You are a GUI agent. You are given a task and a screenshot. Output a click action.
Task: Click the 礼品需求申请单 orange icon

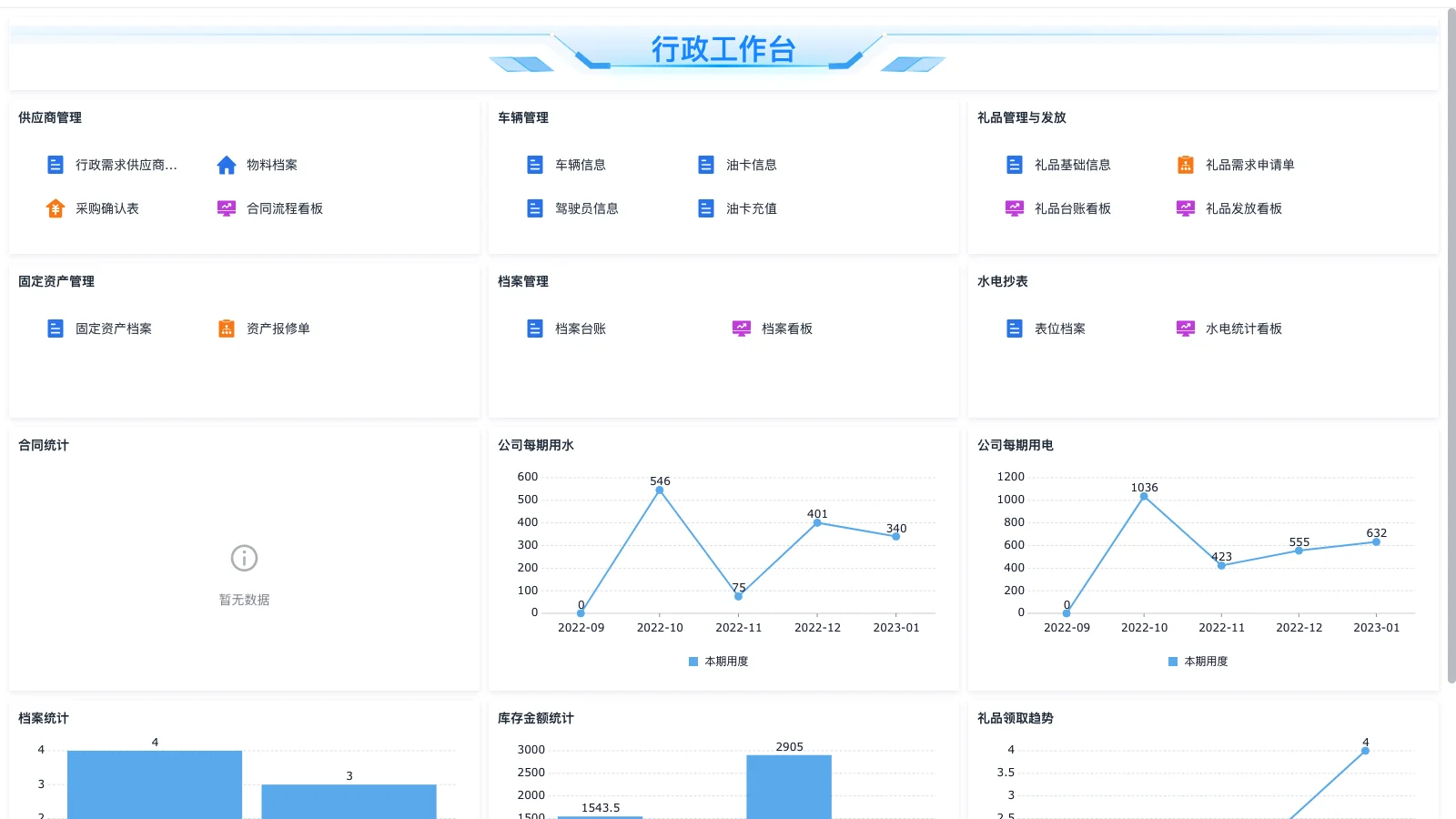(x=1186, y=165)
